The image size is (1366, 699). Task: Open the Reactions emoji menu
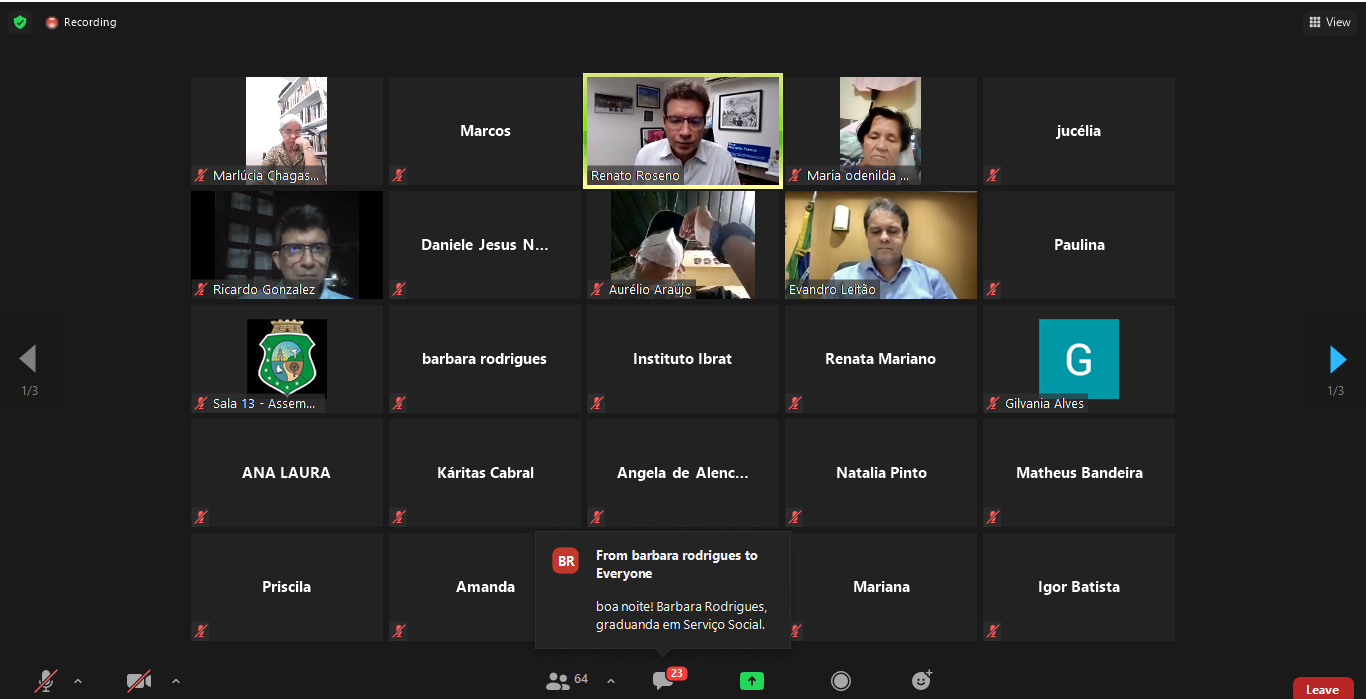coord(922,681)
